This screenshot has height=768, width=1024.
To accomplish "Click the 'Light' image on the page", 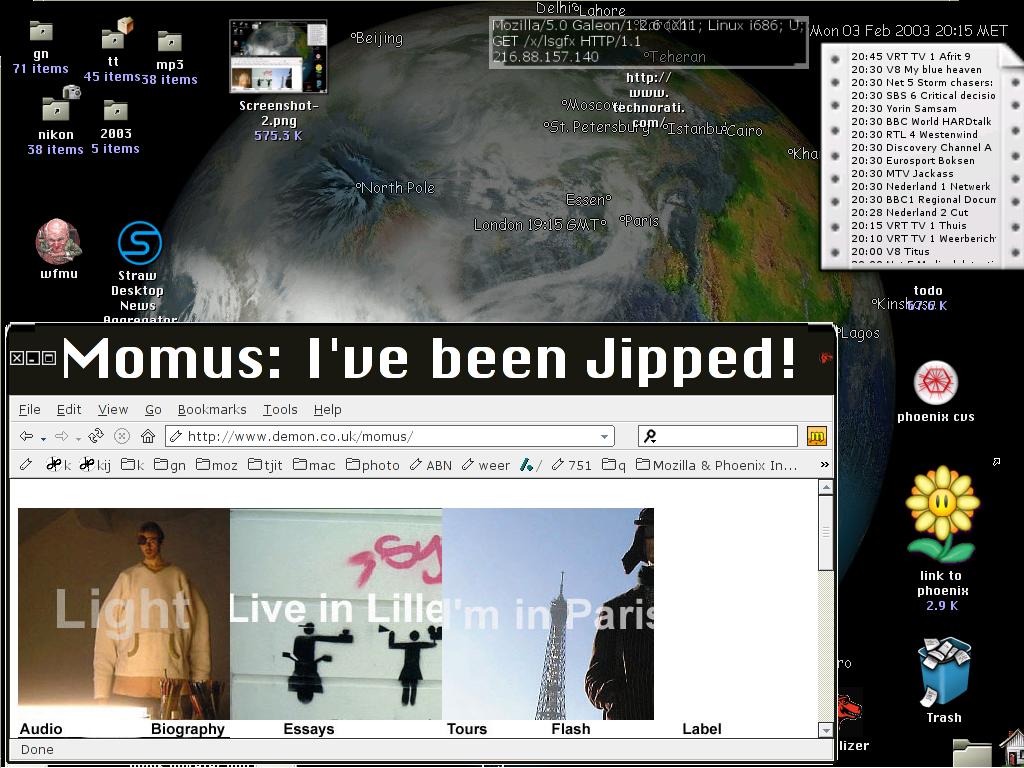I will click(x=124, y=614).
